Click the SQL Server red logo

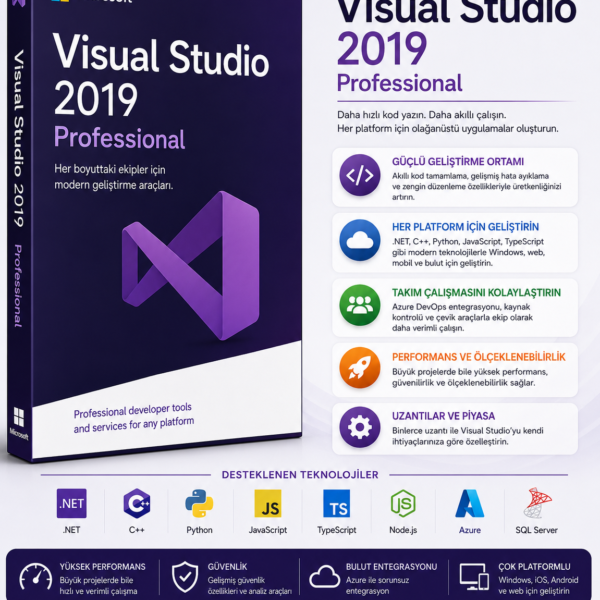[536, 502]
